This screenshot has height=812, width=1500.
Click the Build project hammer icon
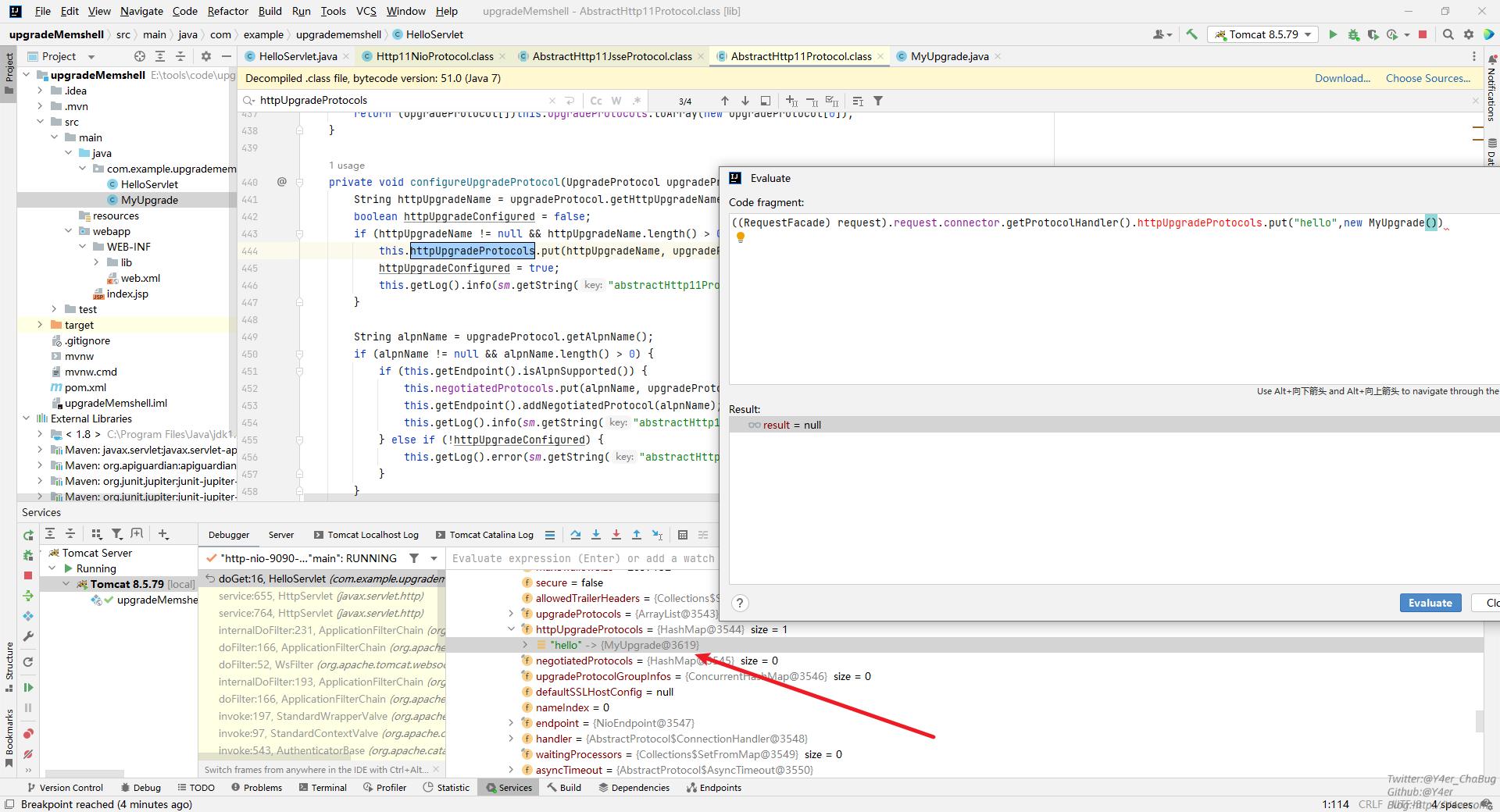pyautogui.click(x=1191, y=34)
